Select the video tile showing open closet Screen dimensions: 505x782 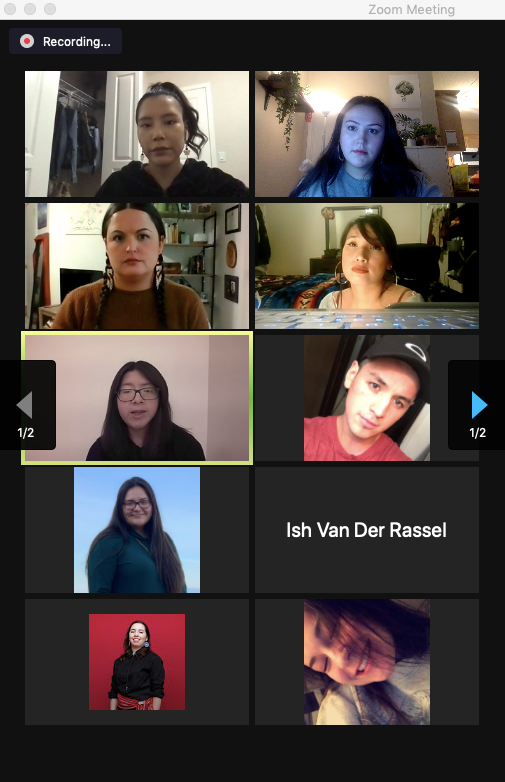tap(137, 134)
